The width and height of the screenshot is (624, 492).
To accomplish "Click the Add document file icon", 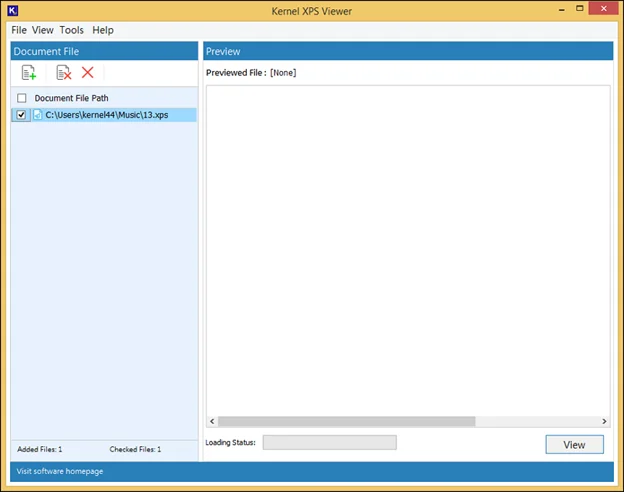I will coord(29,72).
